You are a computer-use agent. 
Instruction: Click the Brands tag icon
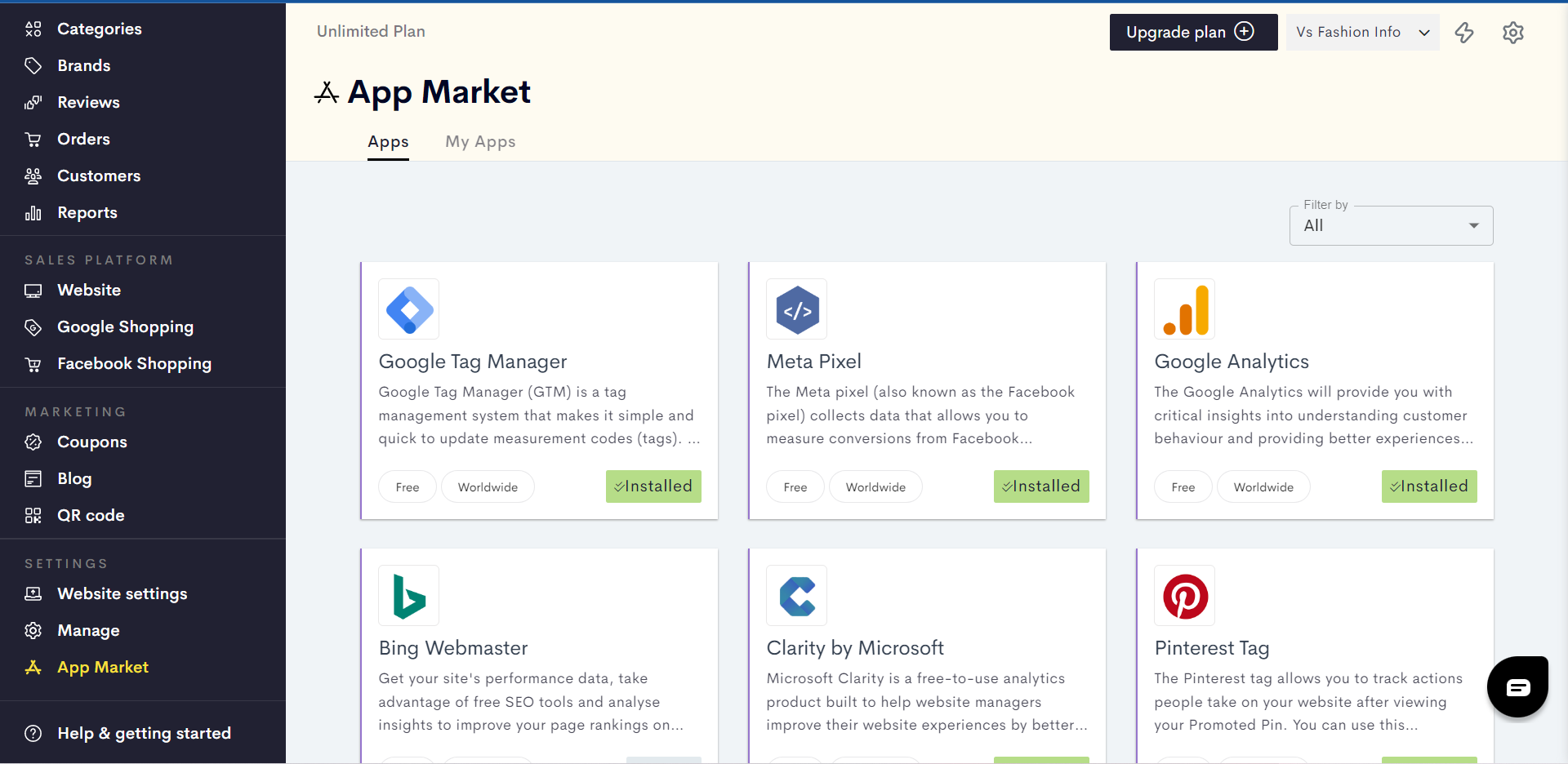coord(33,65)
